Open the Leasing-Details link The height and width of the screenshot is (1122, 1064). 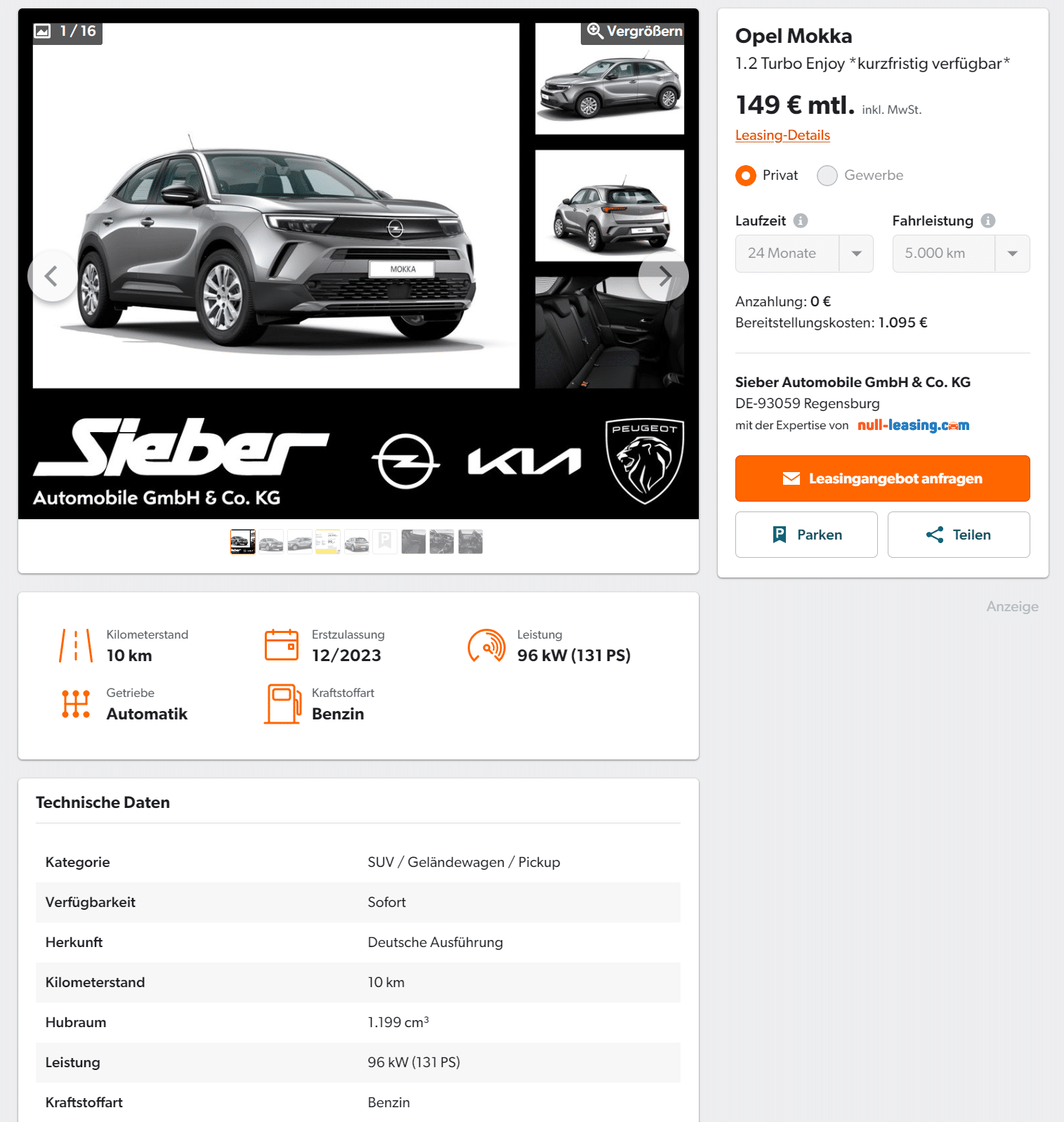click(782, 135)
